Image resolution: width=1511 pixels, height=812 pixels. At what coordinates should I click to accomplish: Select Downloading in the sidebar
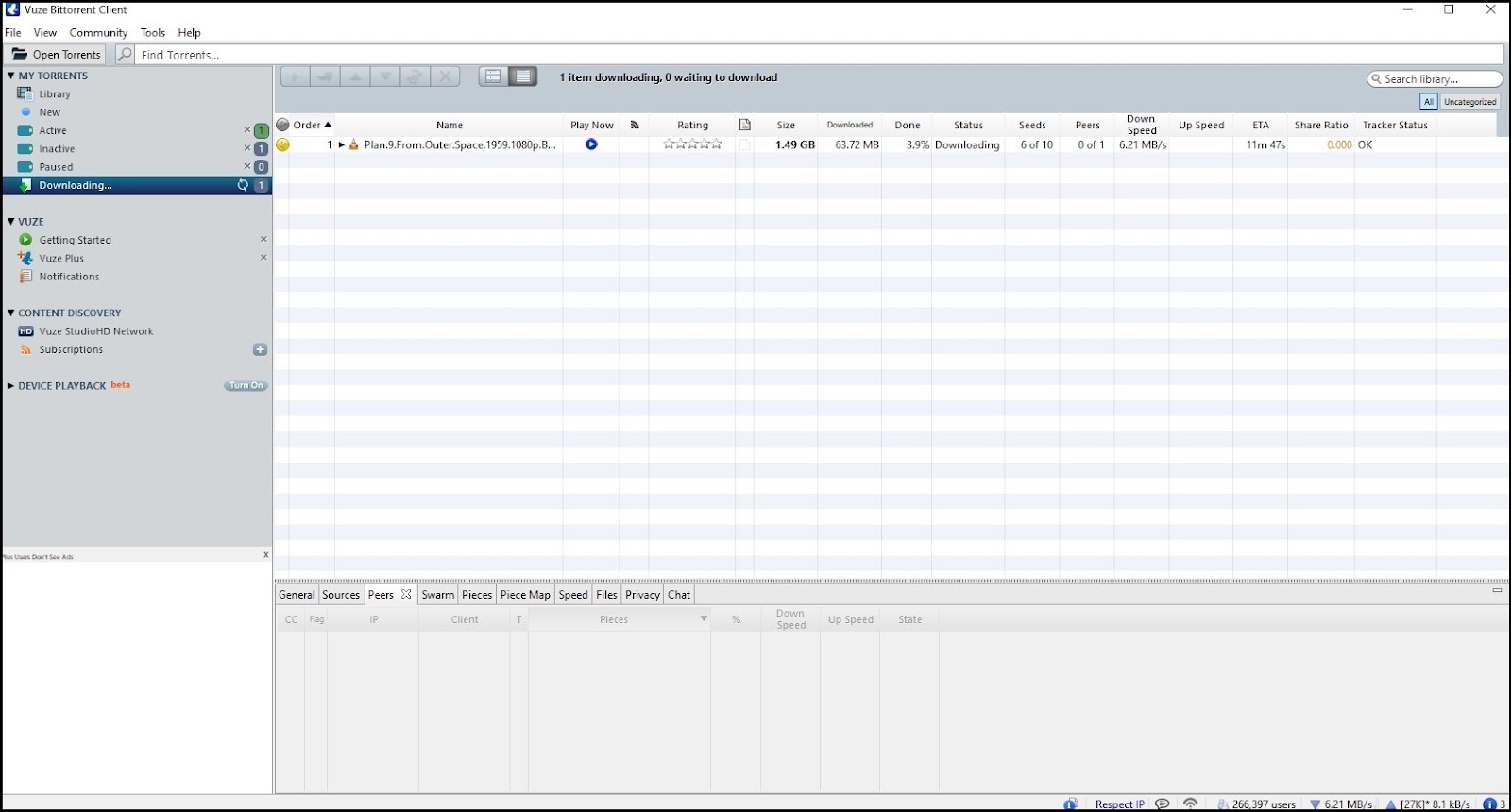click(137, 185)
